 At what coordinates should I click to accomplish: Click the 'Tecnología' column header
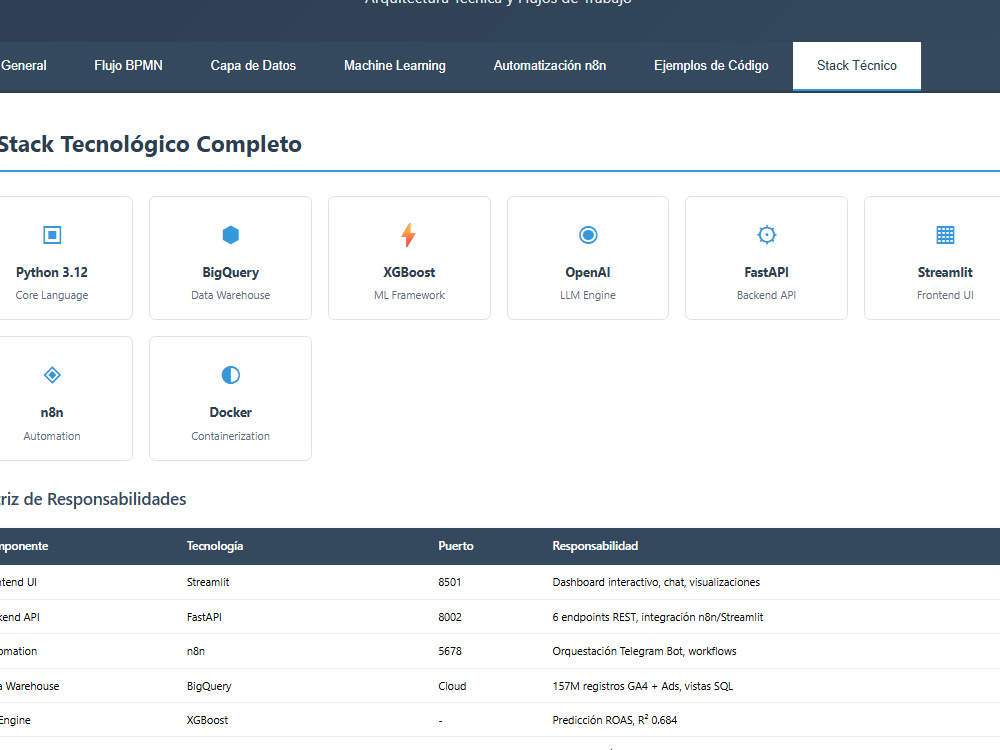point(215,546)
